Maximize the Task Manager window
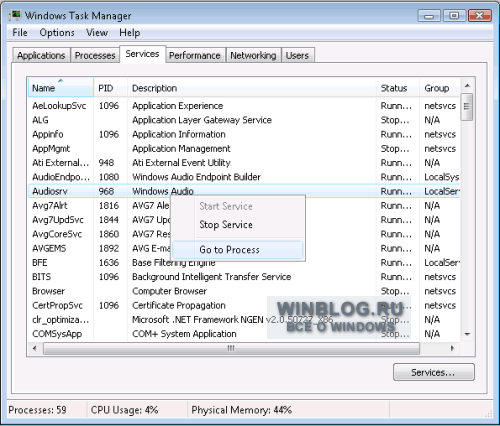Viewport: 500px width, 426px height. [x=454, y=16]
